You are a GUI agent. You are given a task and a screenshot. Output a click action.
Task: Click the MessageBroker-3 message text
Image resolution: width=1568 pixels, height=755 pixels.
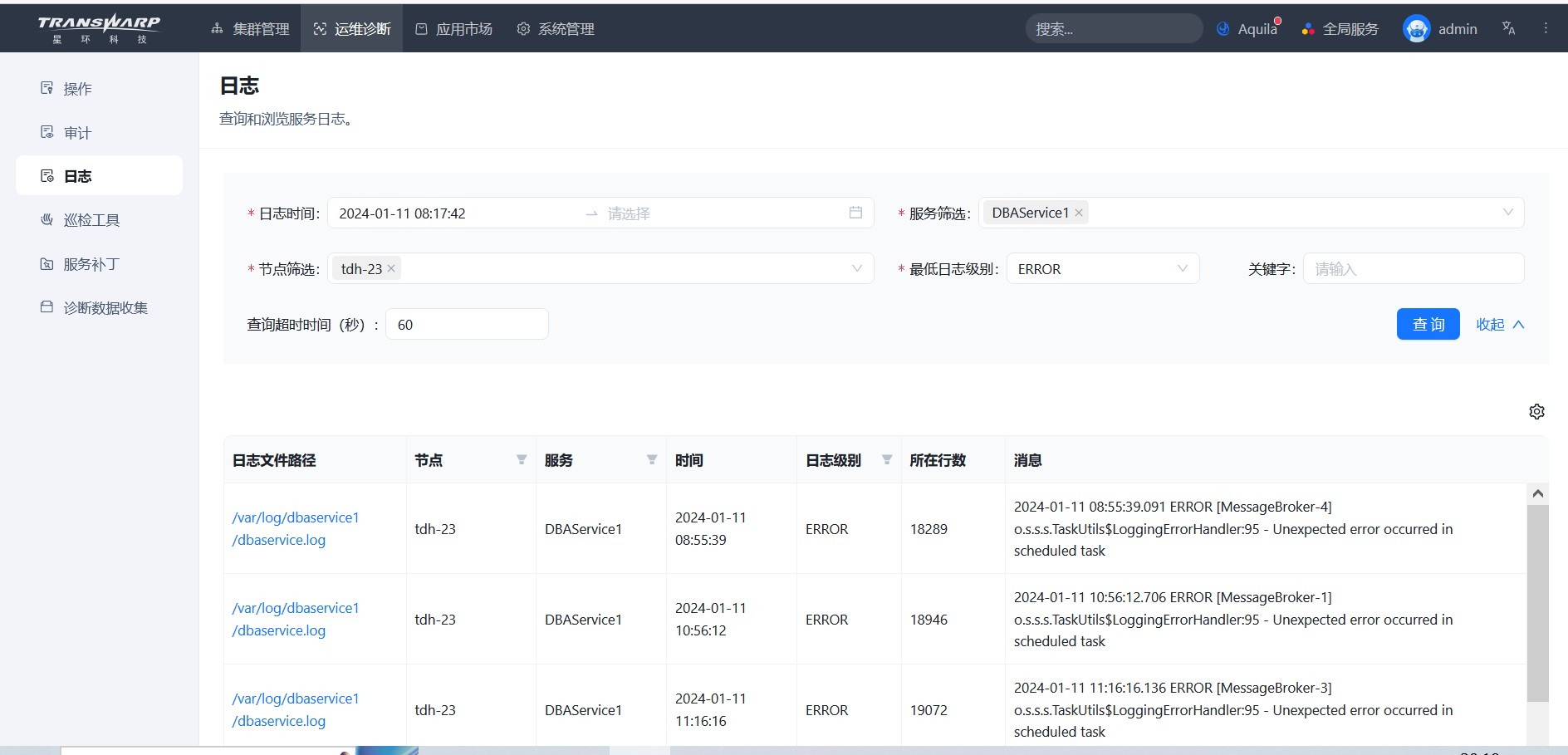(x=1233, y=709)
